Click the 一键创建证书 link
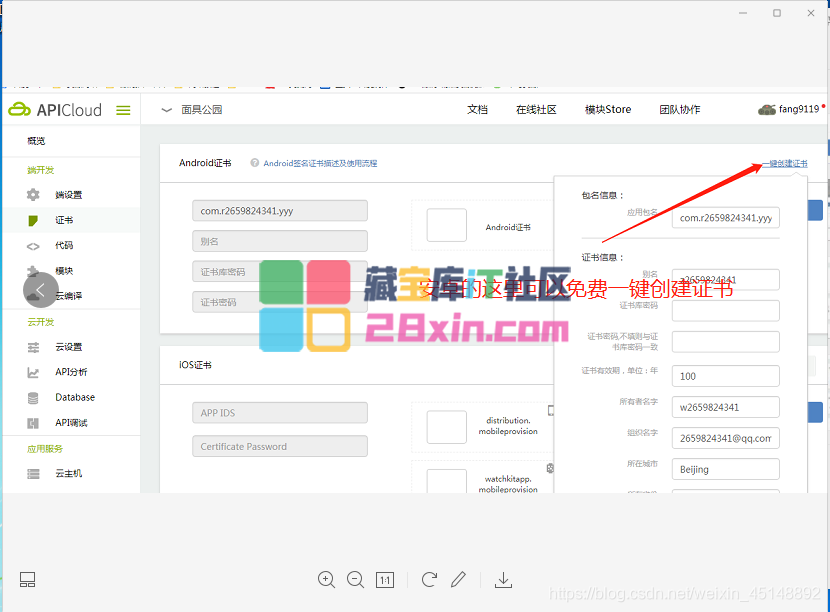 point(784,163)
